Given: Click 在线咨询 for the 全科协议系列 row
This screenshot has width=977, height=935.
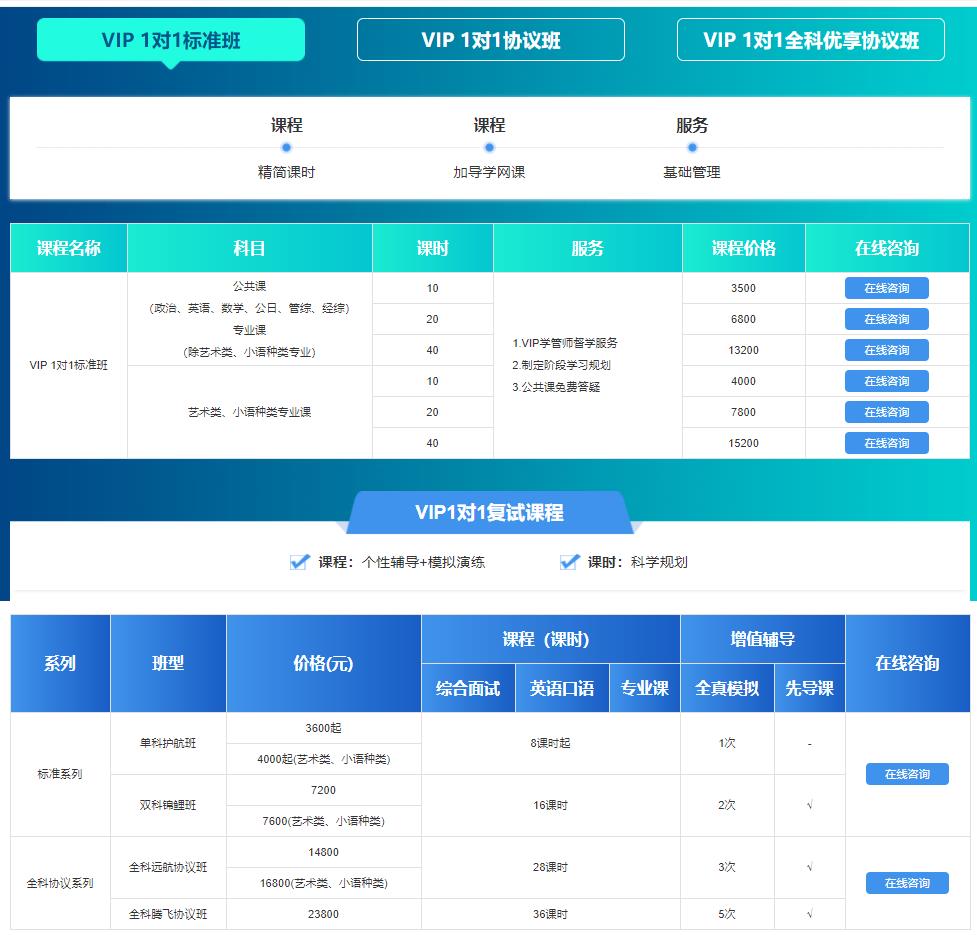Looking at the screenshot, I should tap(907, 883).
